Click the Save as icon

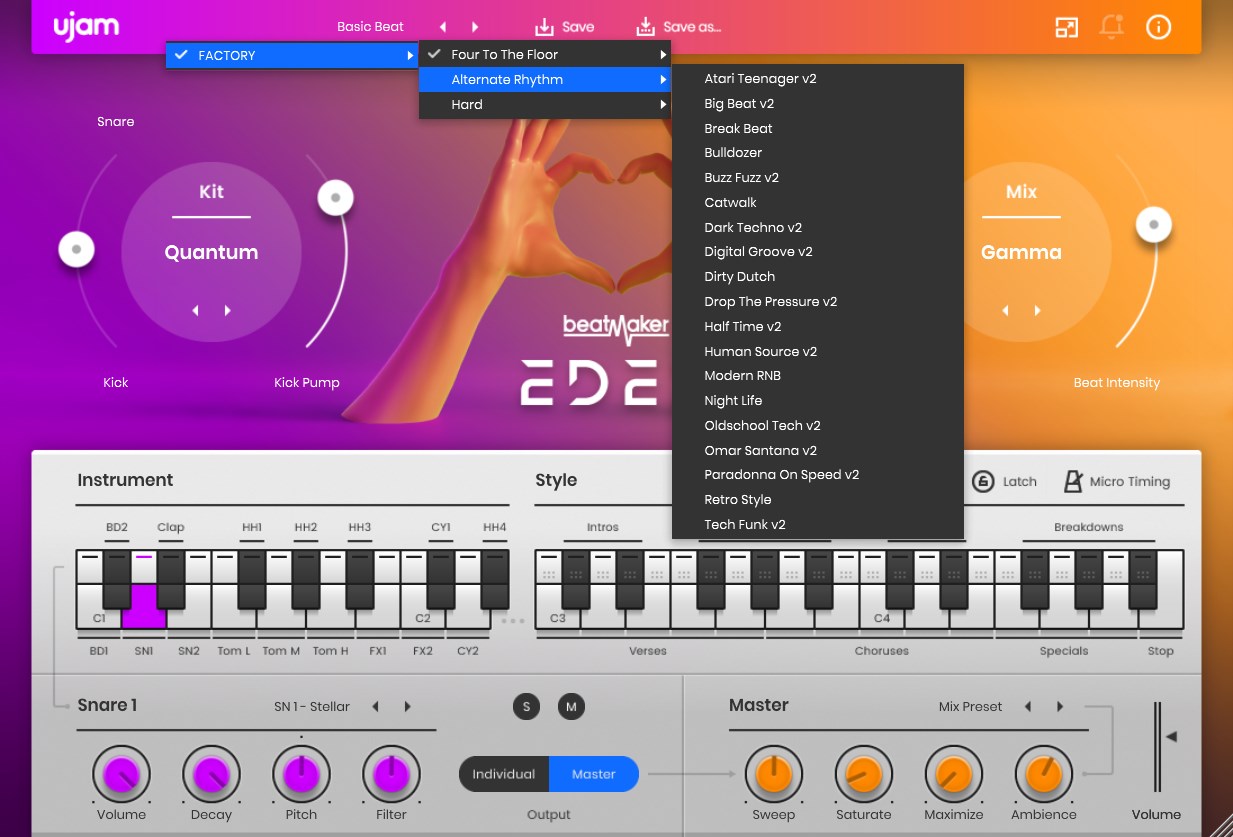click(646, 27)
